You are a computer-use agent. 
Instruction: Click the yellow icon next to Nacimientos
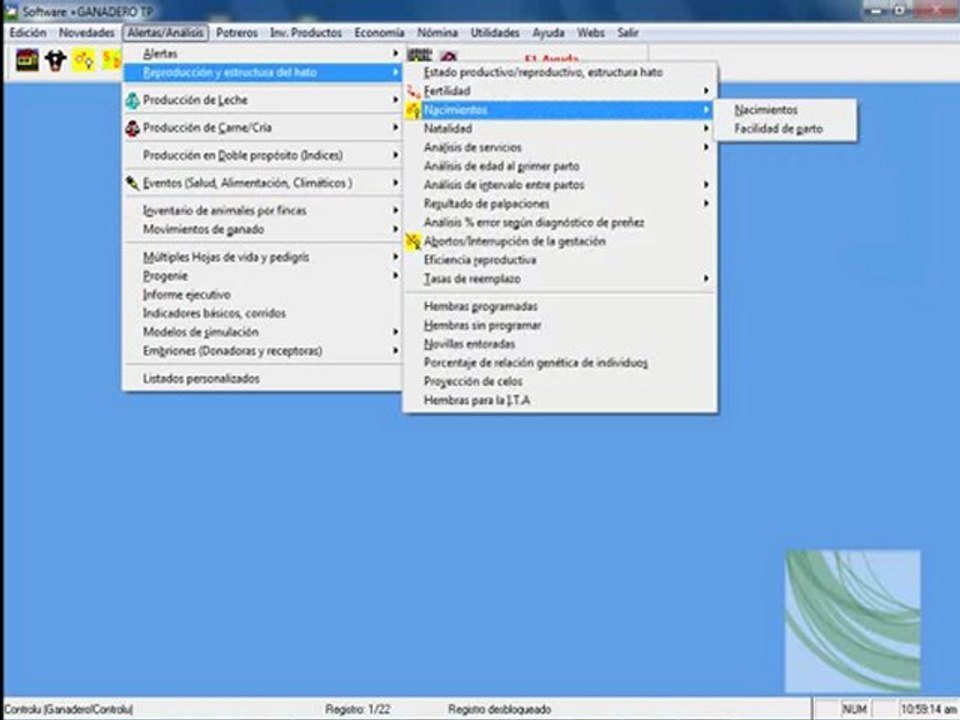tap(413, 110)
